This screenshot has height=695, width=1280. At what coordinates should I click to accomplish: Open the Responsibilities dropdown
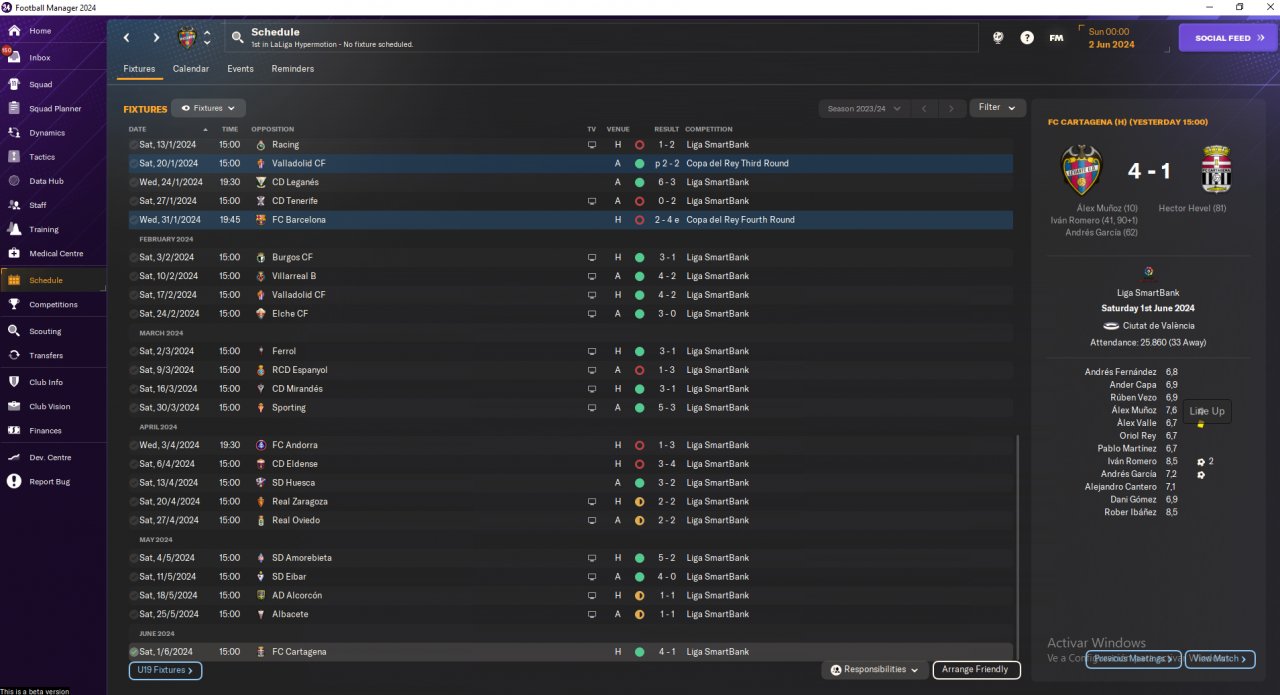click(875, 670)
